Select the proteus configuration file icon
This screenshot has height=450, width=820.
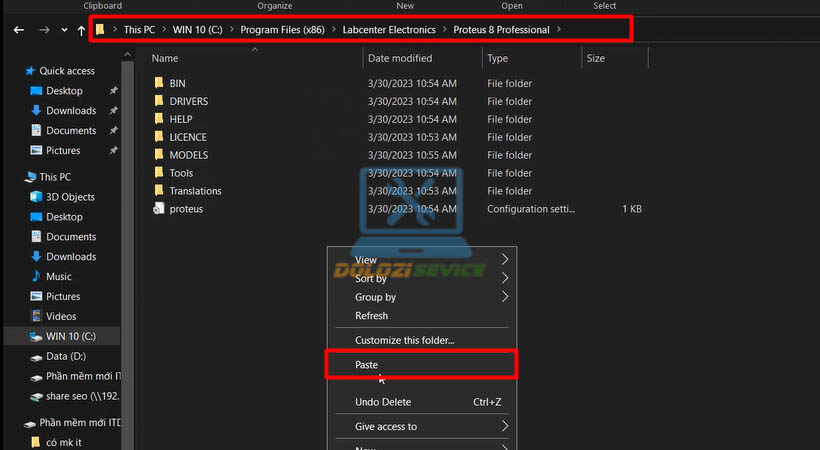(x=158, y=209)
